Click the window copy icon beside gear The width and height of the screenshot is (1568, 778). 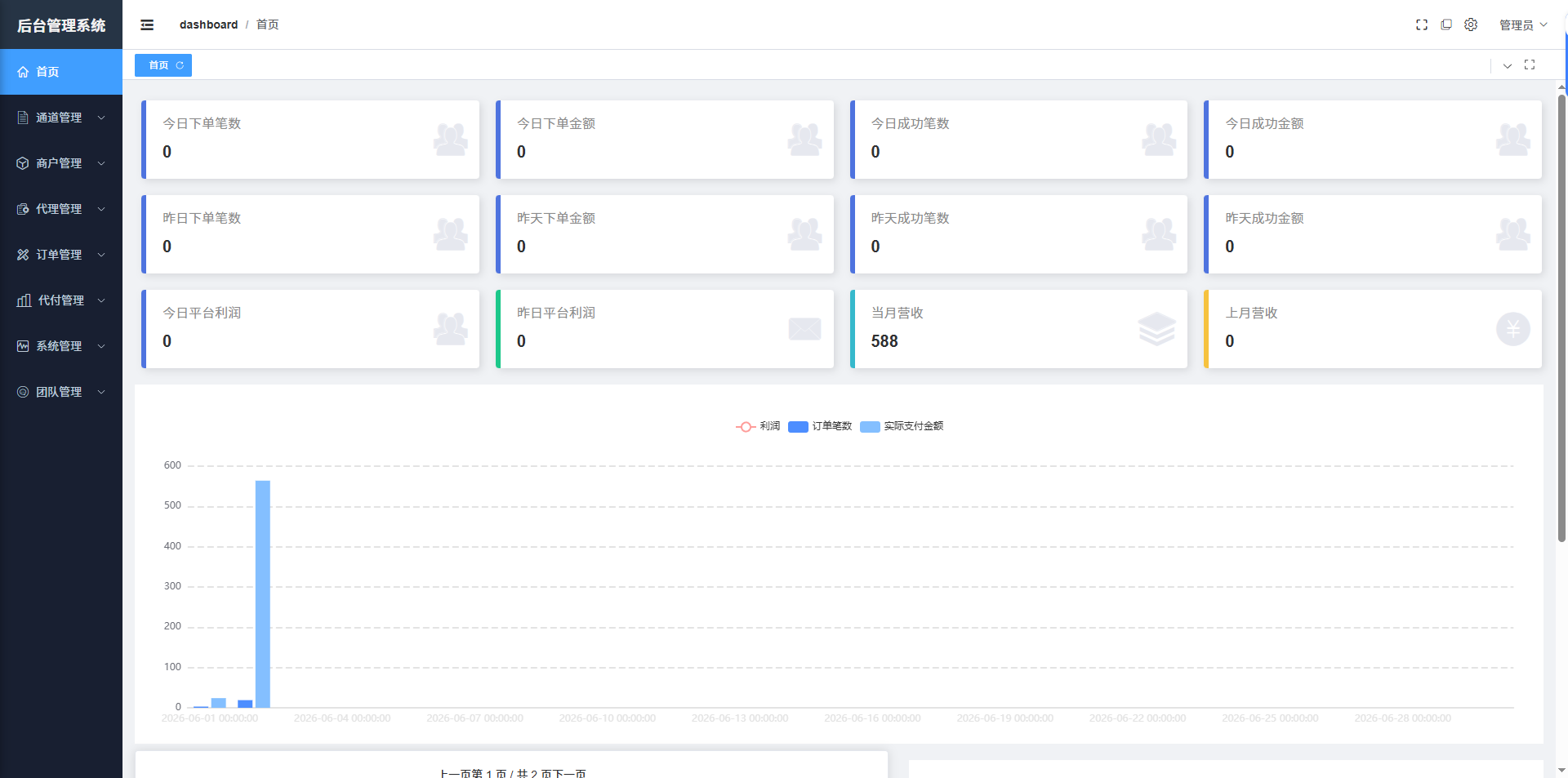pos(1446,25)
